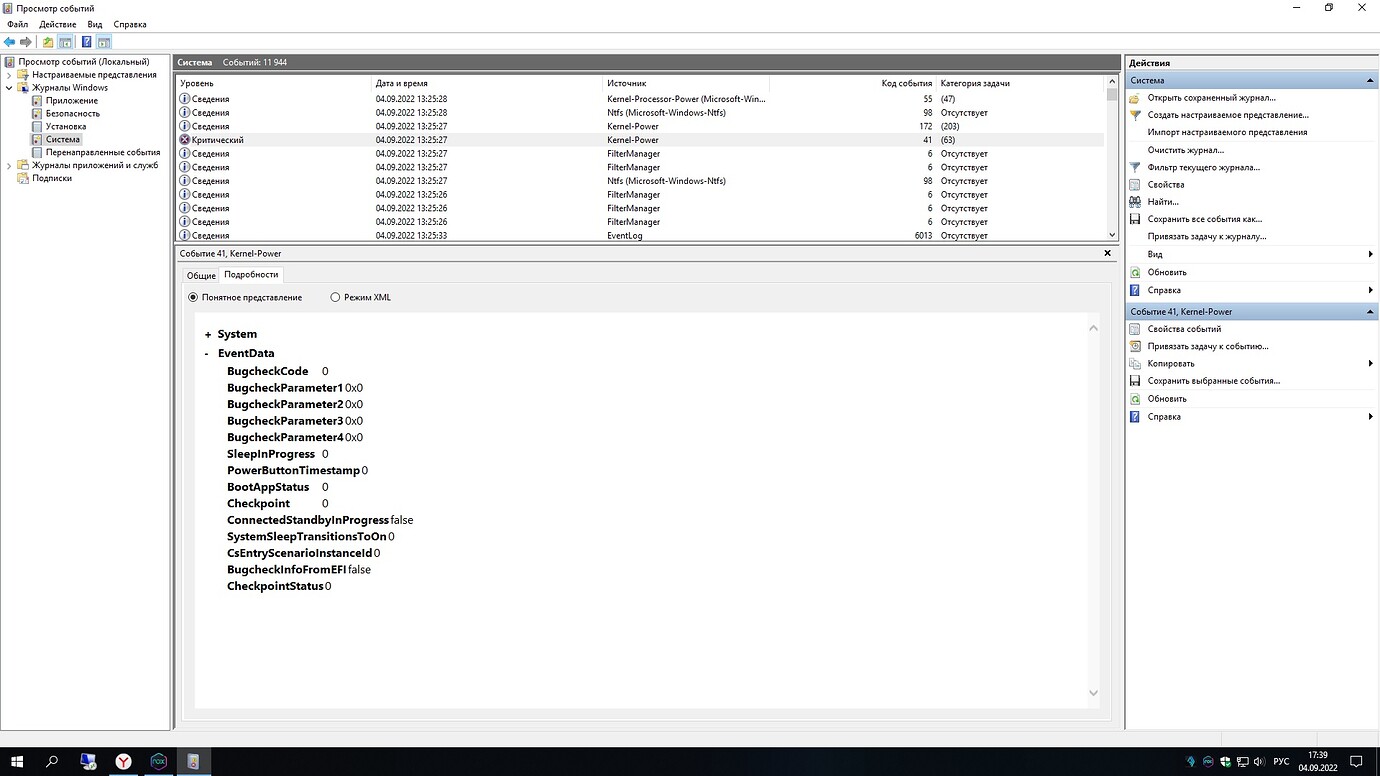
Task: Click the floppy icon for Сохранить все события как
Action: [1135, 219]
